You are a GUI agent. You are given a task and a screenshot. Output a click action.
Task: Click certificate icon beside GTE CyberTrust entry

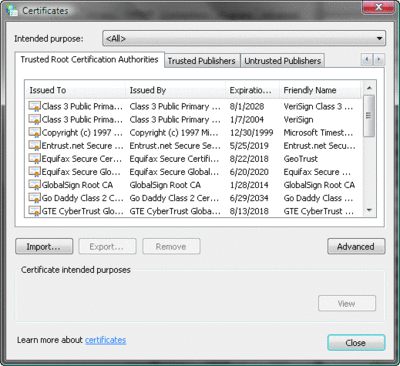pyautogui.click(x=34, y=211)
